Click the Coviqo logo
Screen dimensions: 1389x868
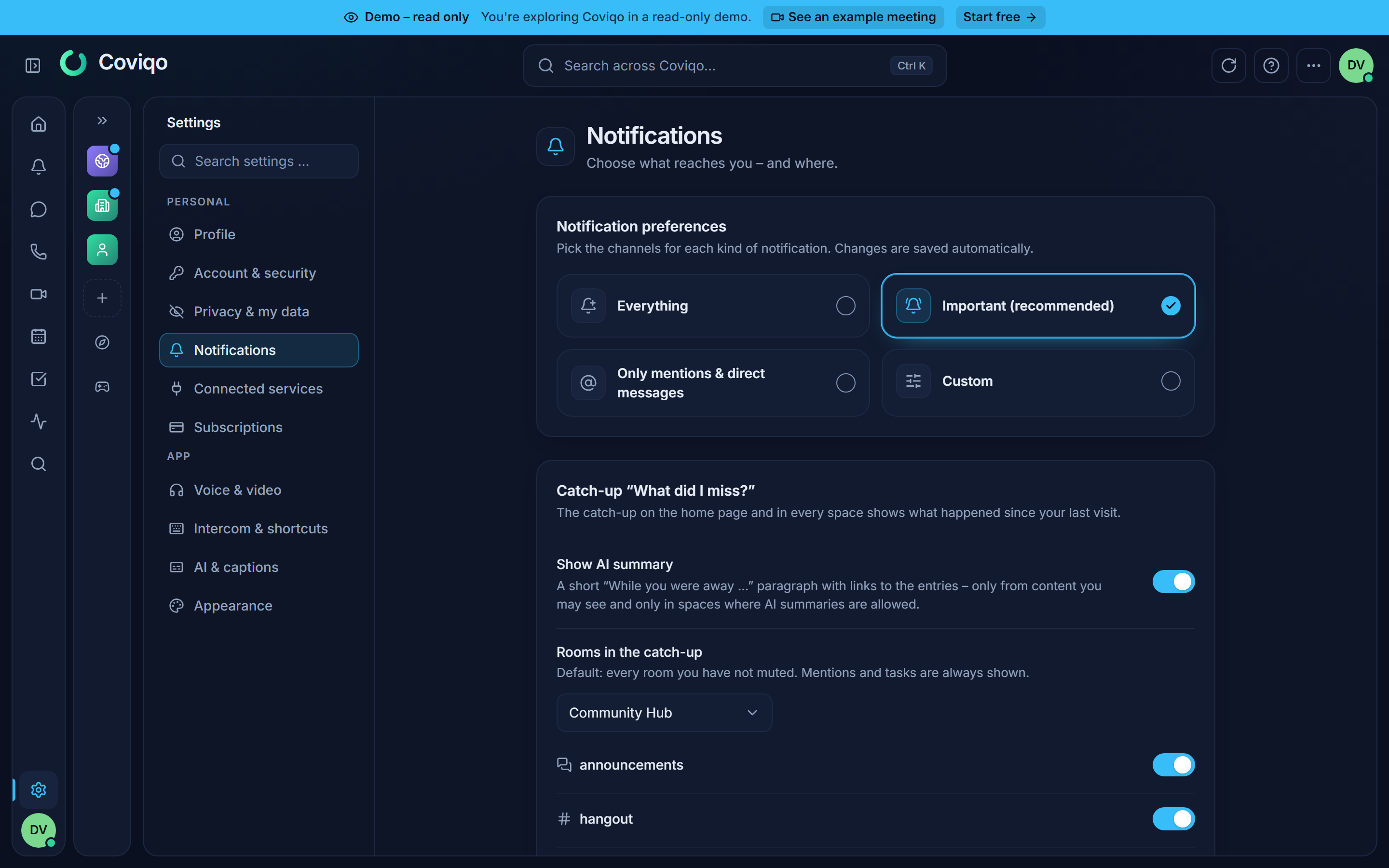[x=114, y=63]
